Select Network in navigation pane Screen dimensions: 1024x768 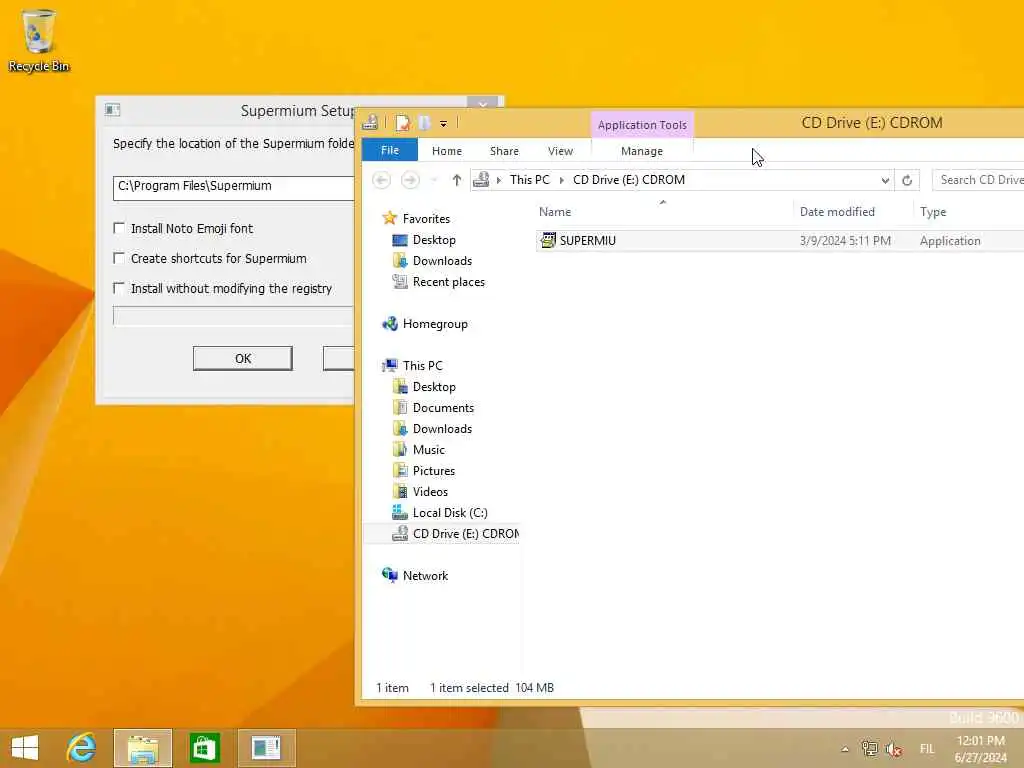[x=425, y=575]
